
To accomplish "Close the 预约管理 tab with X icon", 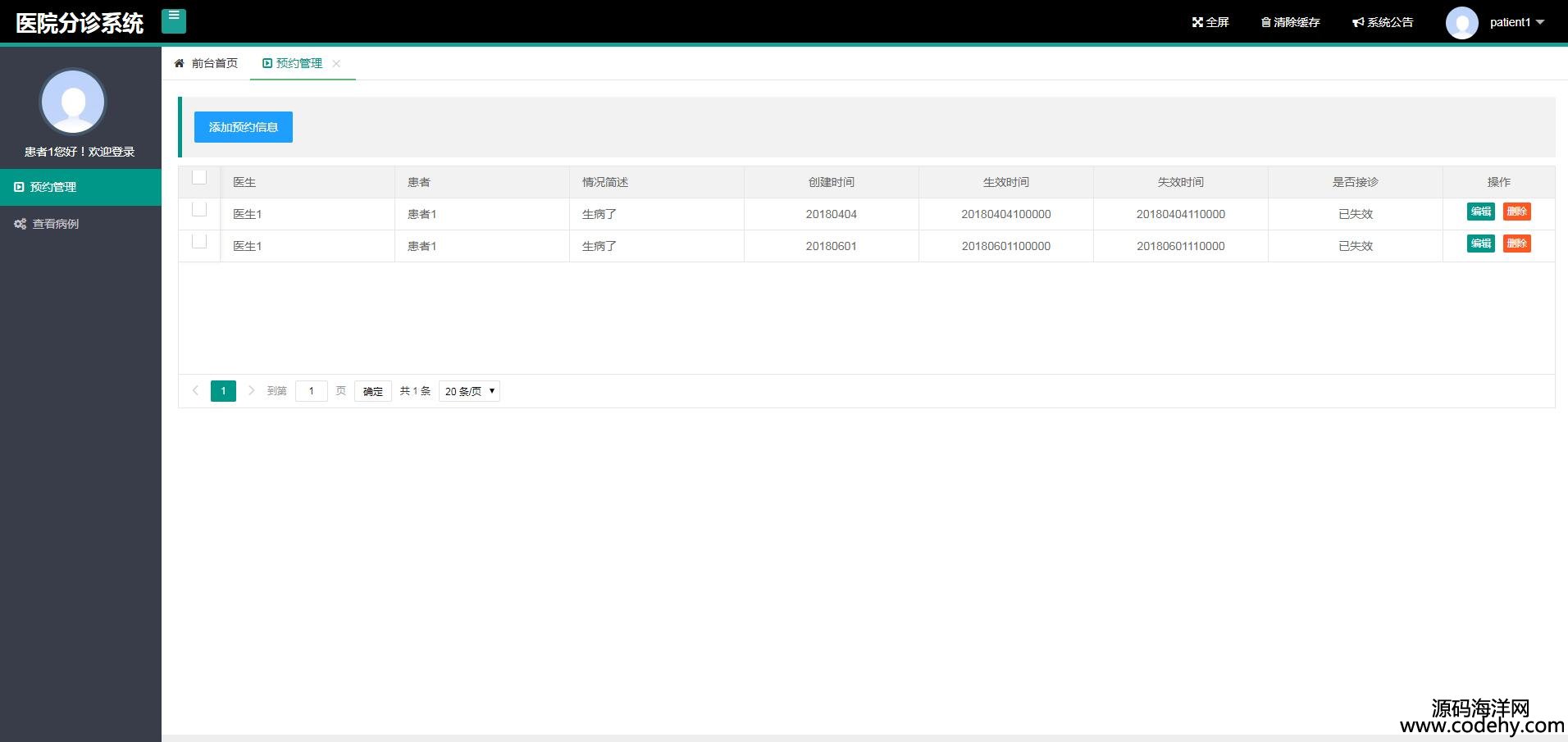I will 336,63.
